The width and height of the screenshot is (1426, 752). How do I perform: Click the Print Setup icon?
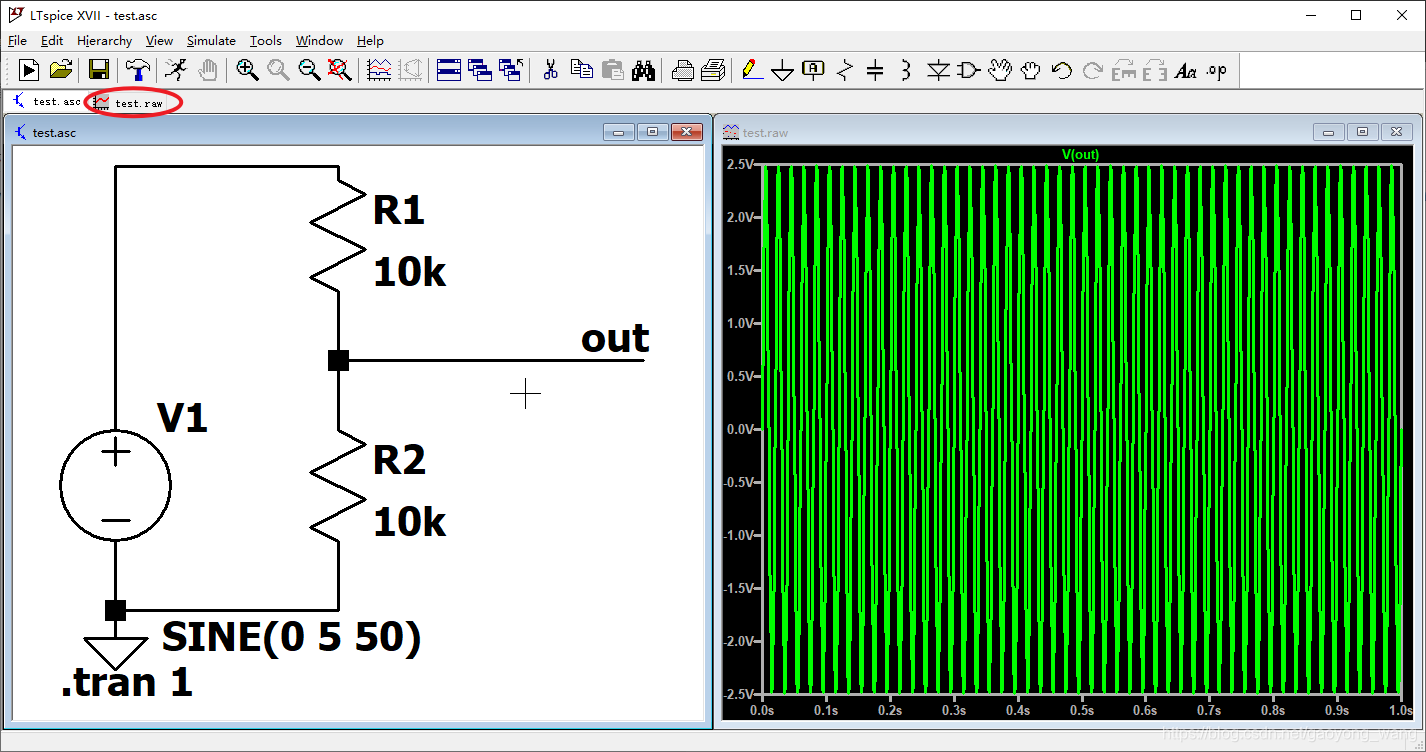tap(682, 70)
